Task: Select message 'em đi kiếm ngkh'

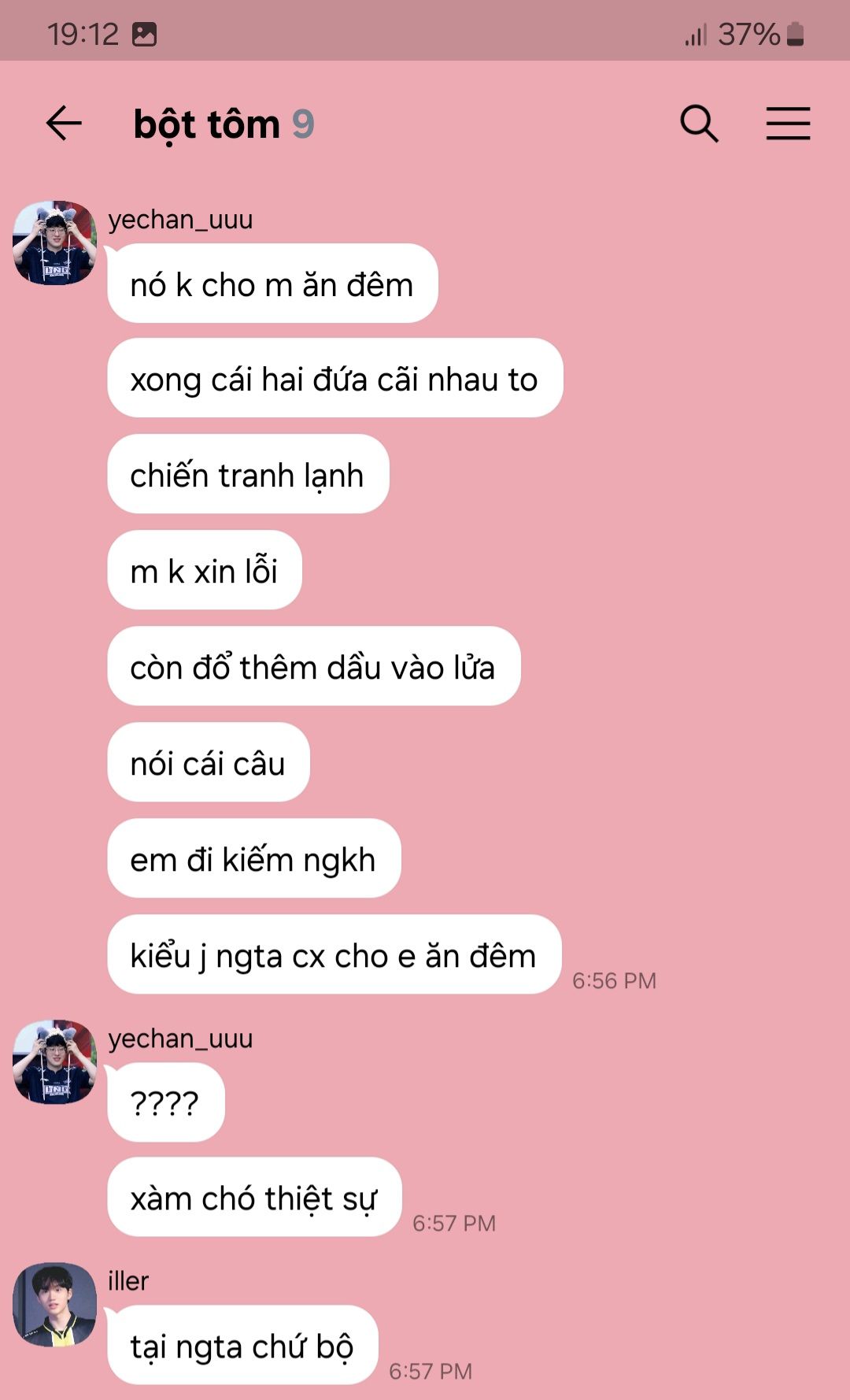Action: (x=253, y=858)
